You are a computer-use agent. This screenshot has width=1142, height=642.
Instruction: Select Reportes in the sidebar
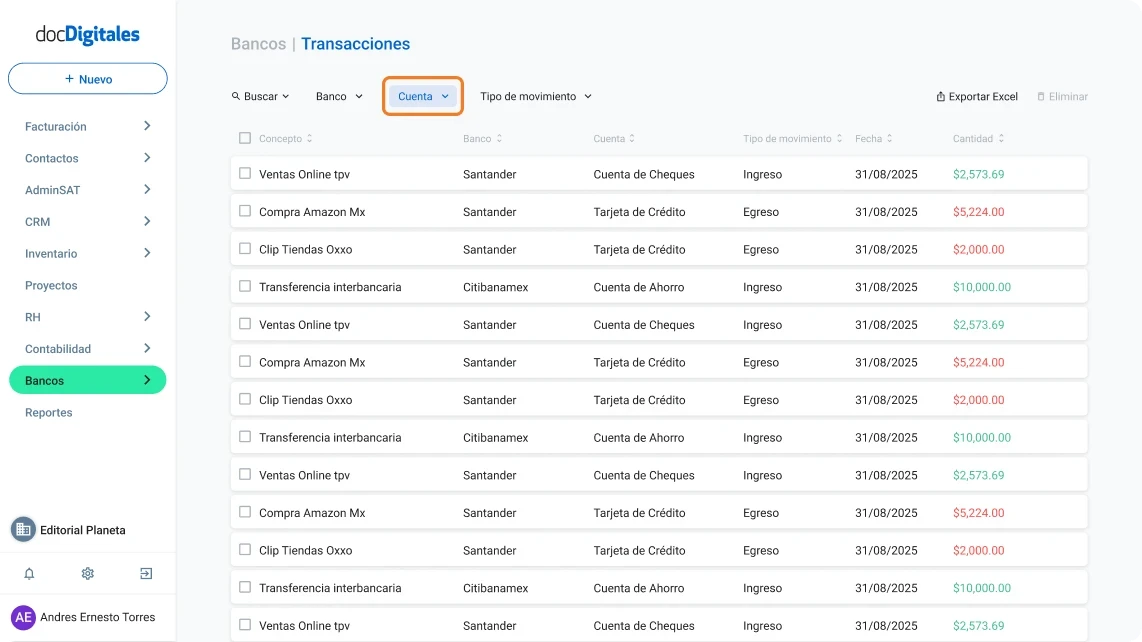coord(48,412)
